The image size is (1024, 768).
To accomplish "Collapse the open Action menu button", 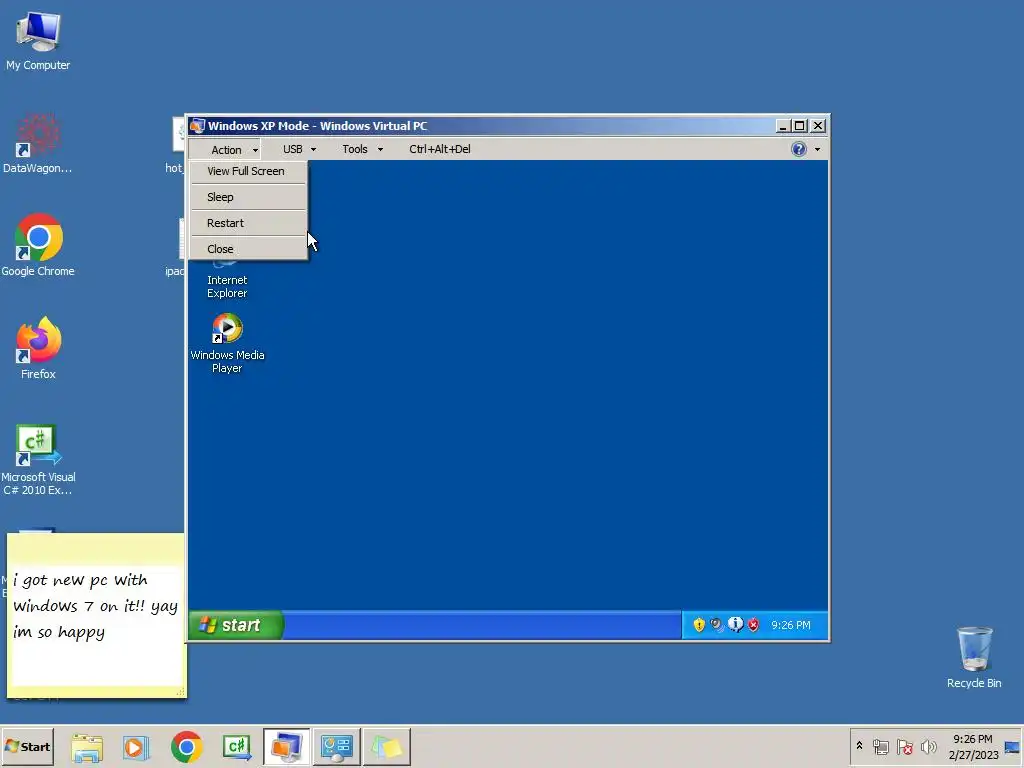I will pyautogui.click(x=225, y=150).
